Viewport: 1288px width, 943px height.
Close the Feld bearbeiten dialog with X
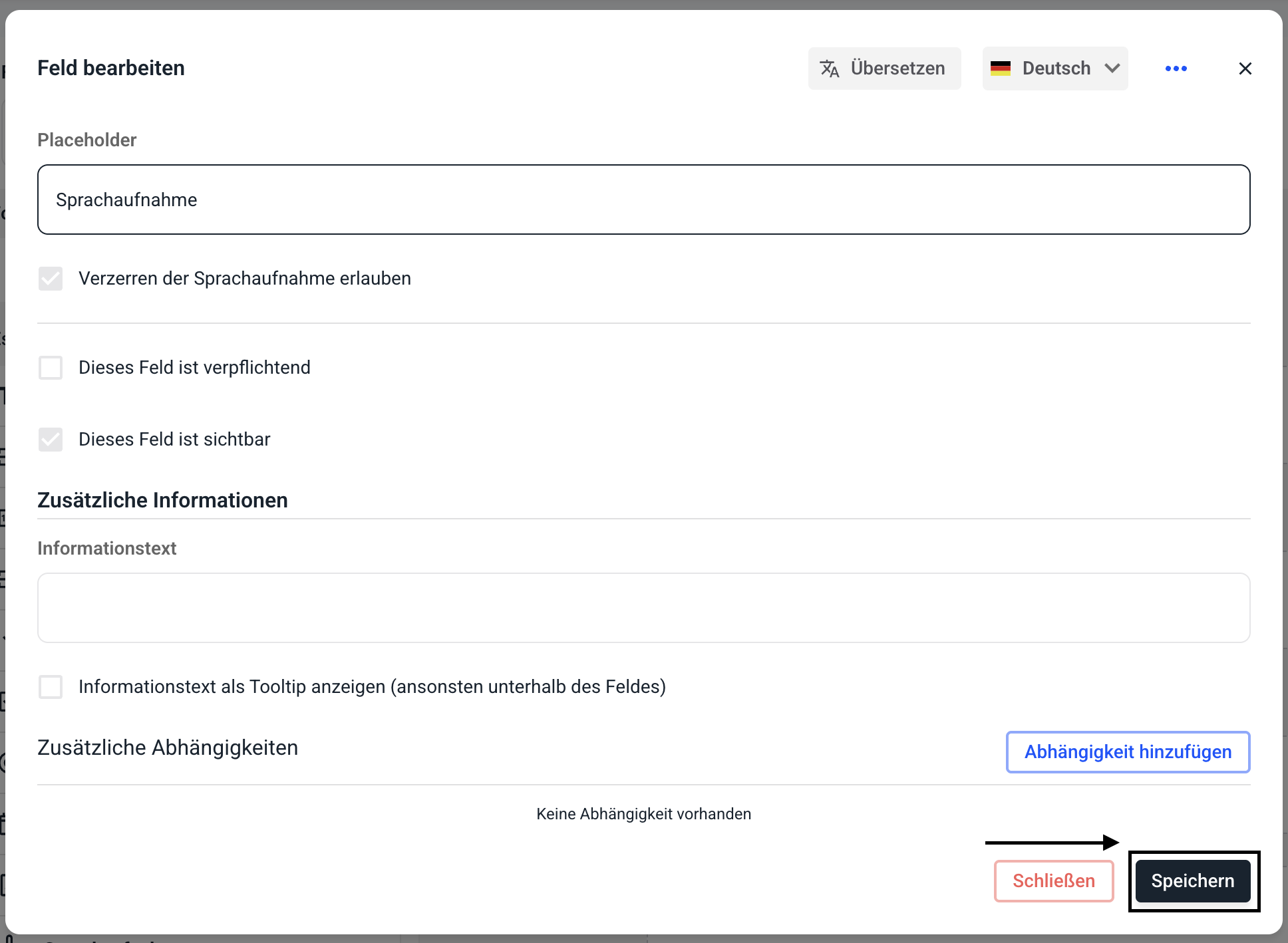[x=1245, y=68]
